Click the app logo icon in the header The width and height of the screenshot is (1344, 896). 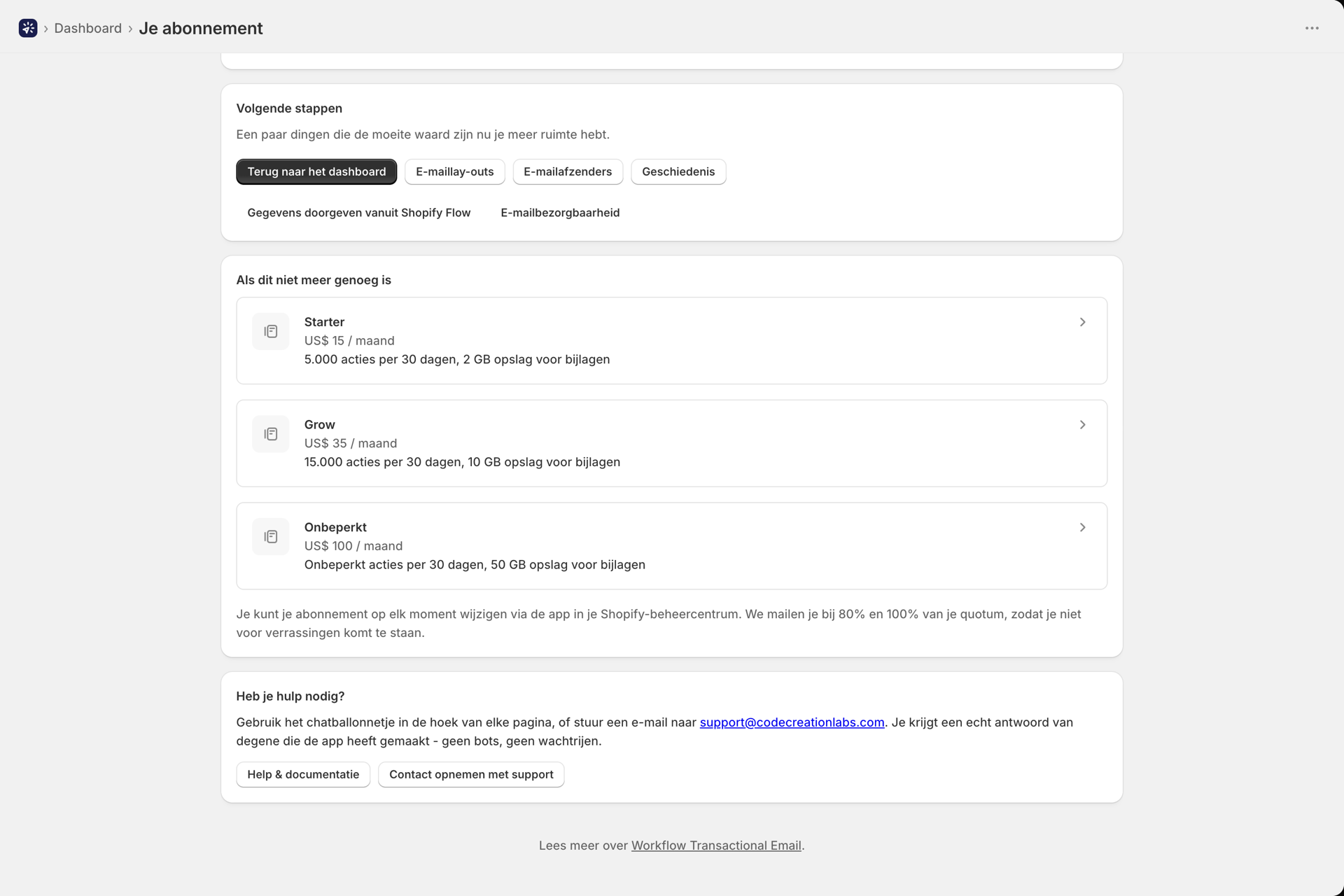click(28, 28)
